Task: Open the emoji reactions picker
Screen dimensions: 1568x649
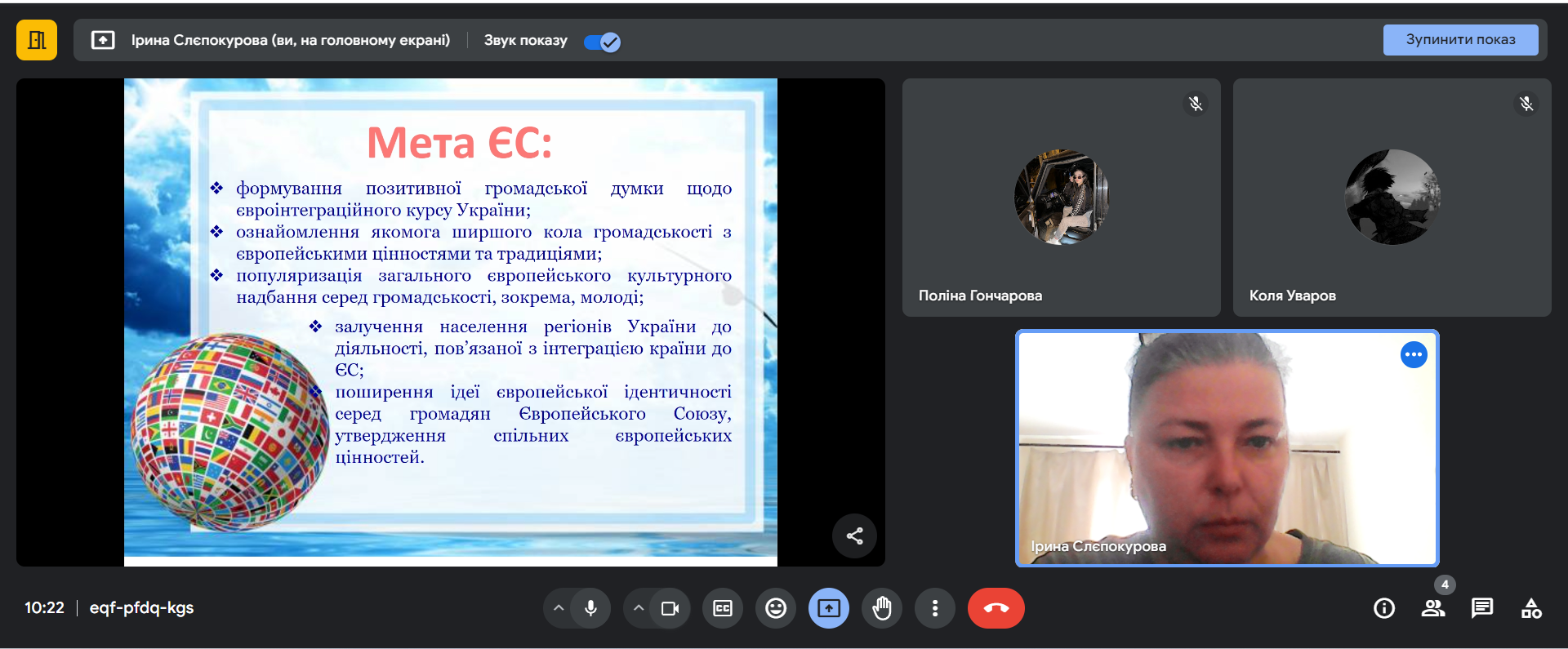Action: click(x=776, y=608)
